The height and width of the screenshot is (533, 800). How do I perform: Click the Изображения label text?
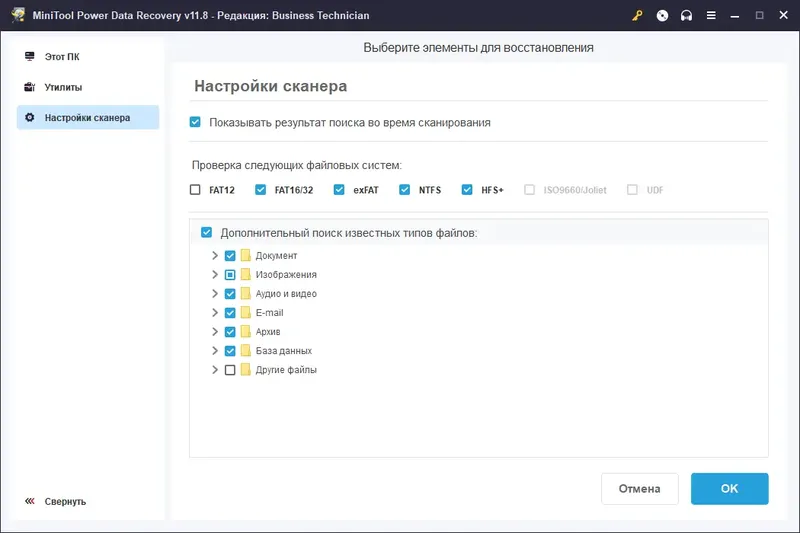tap(286, 274)
